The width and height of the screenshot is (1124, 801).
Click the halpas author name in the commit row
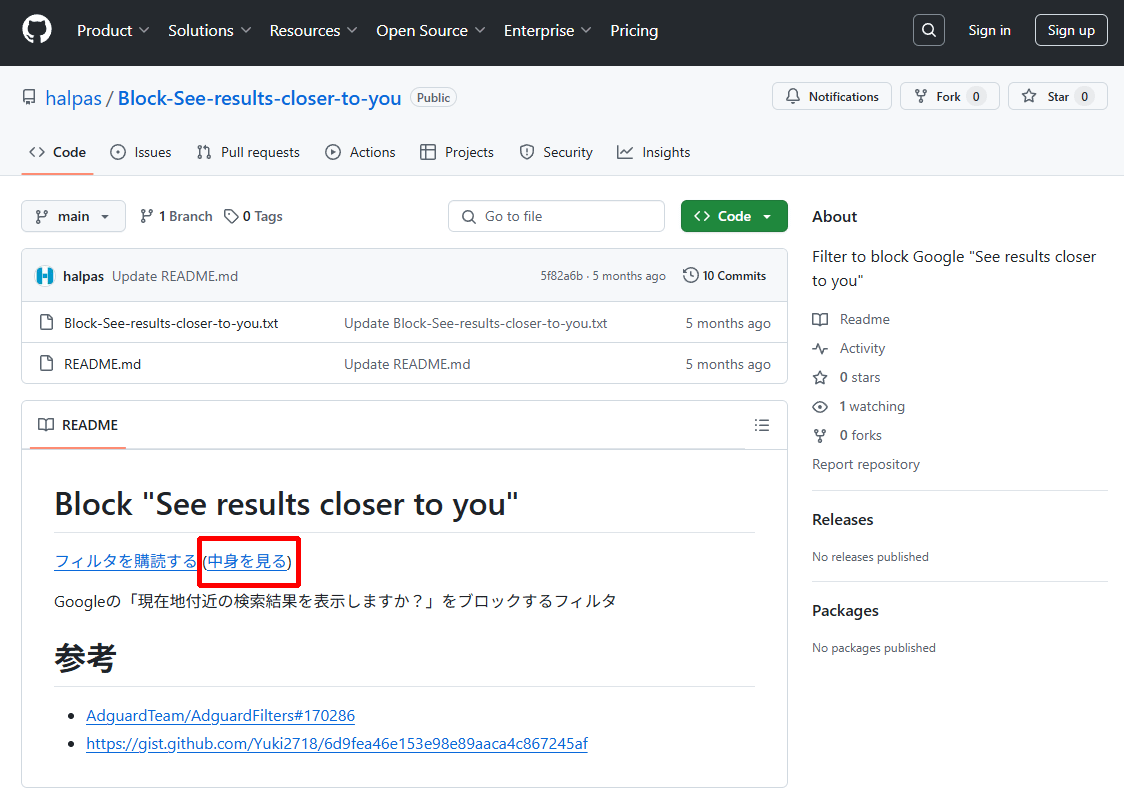[83, 276]
